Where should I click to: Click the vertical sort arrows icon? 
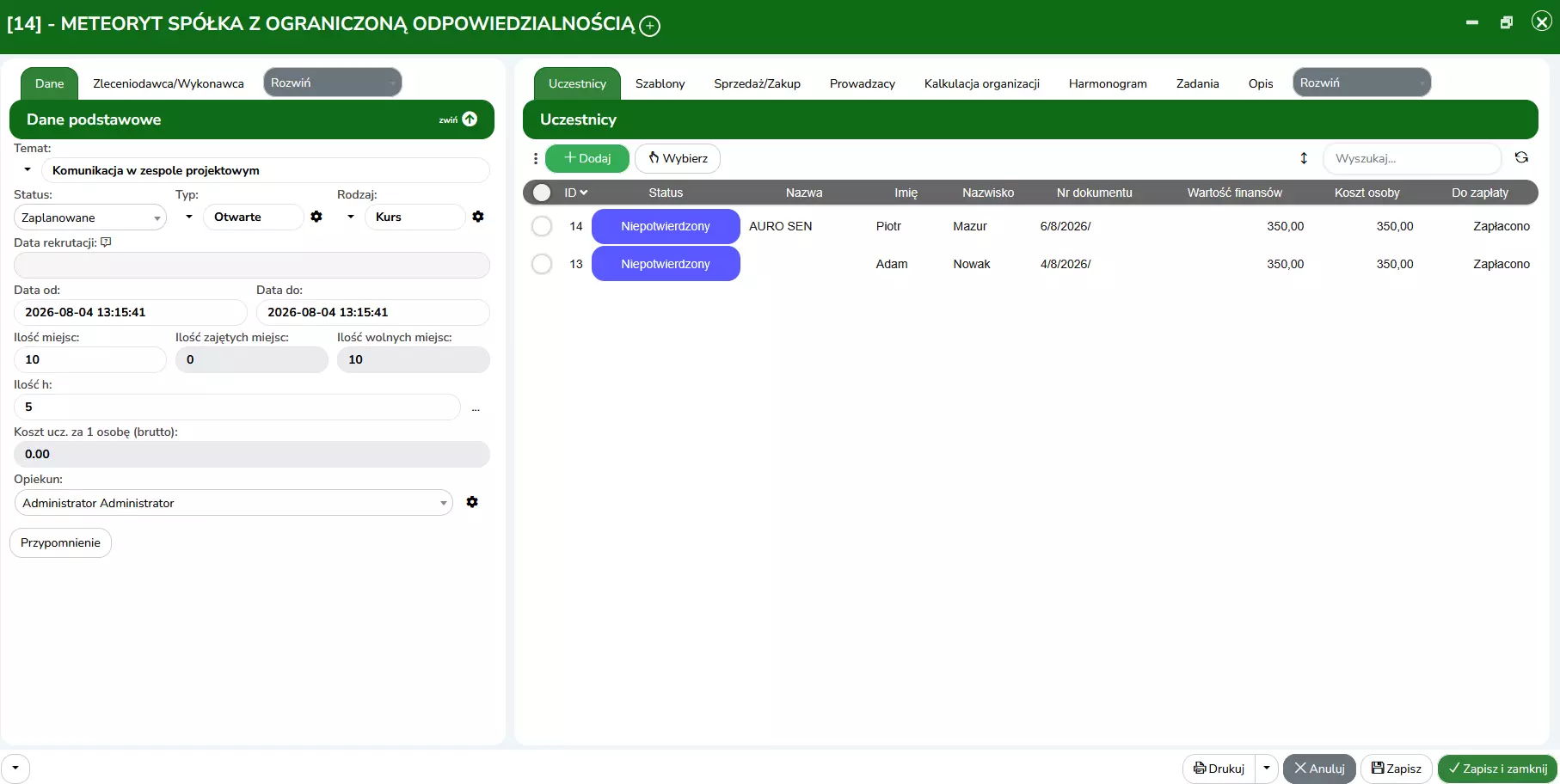point(1304,158)
